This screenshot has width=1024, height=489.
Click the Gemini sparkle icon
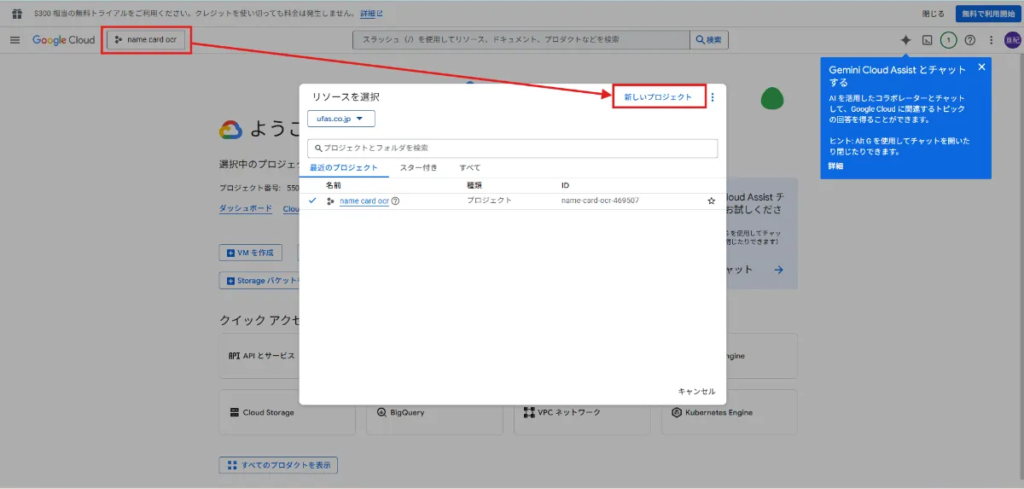tap(906, 40)
